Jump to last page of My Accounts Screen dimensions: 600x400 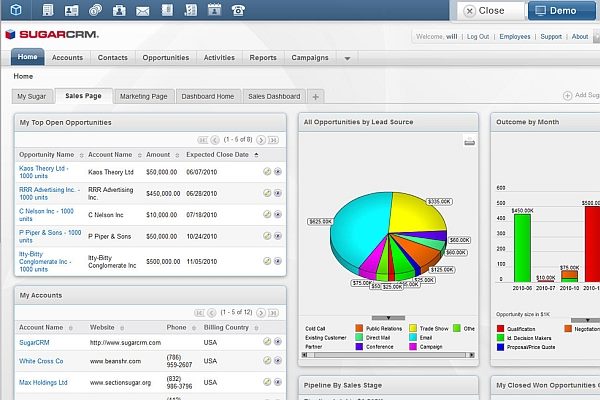click(x=273, y=313)
